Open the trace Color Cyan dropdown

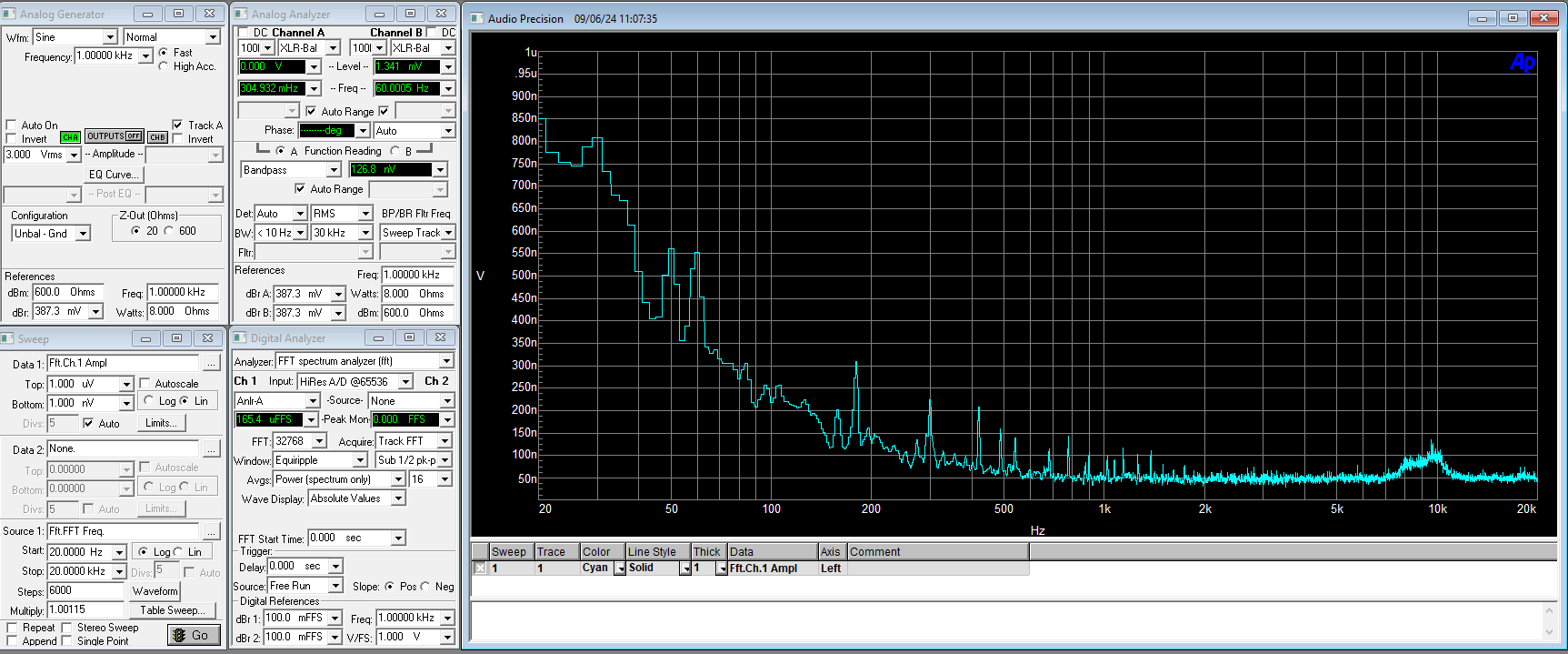(x=621, y=568)
